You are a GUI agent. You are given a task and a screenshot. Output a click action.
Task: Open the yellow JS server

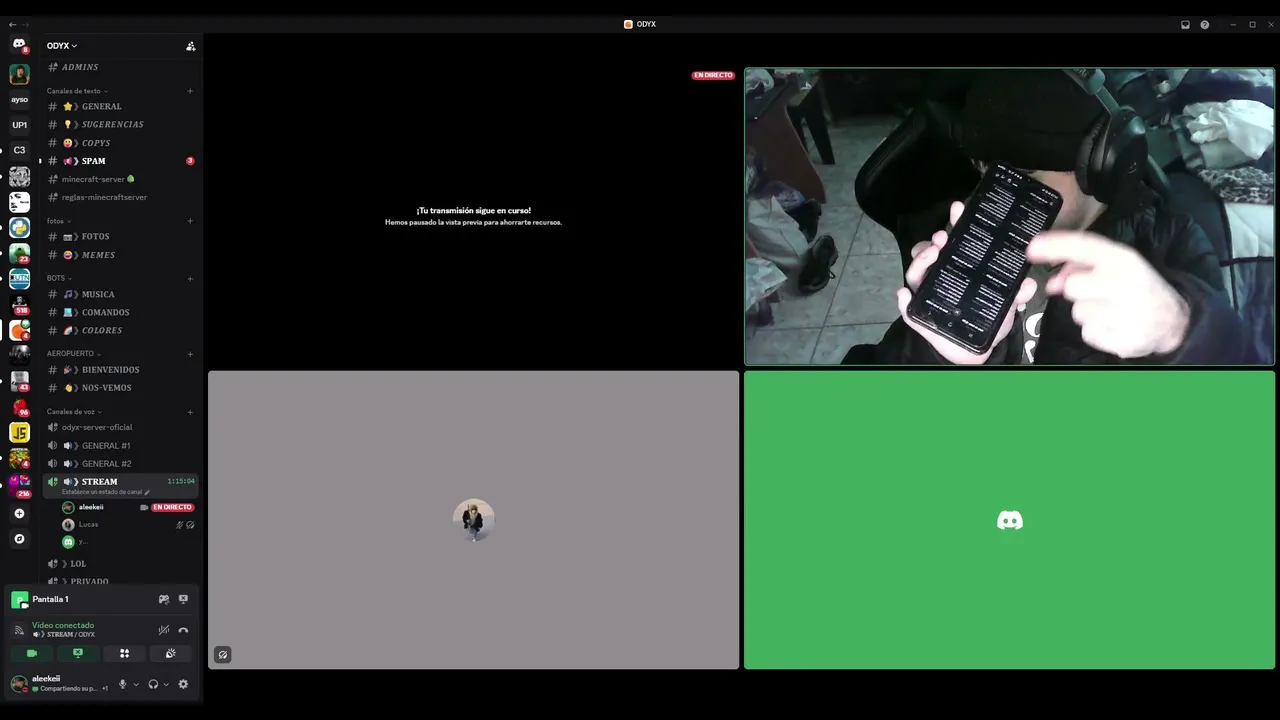coord(19,432)
